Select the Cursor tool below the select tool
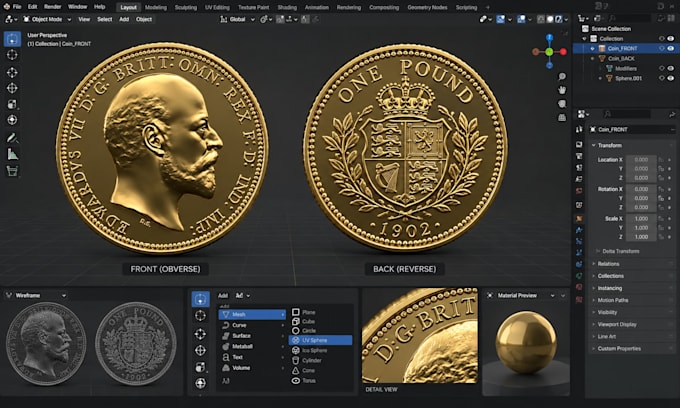The height and width of the screenshot is (408, 680). pos(12,55)
